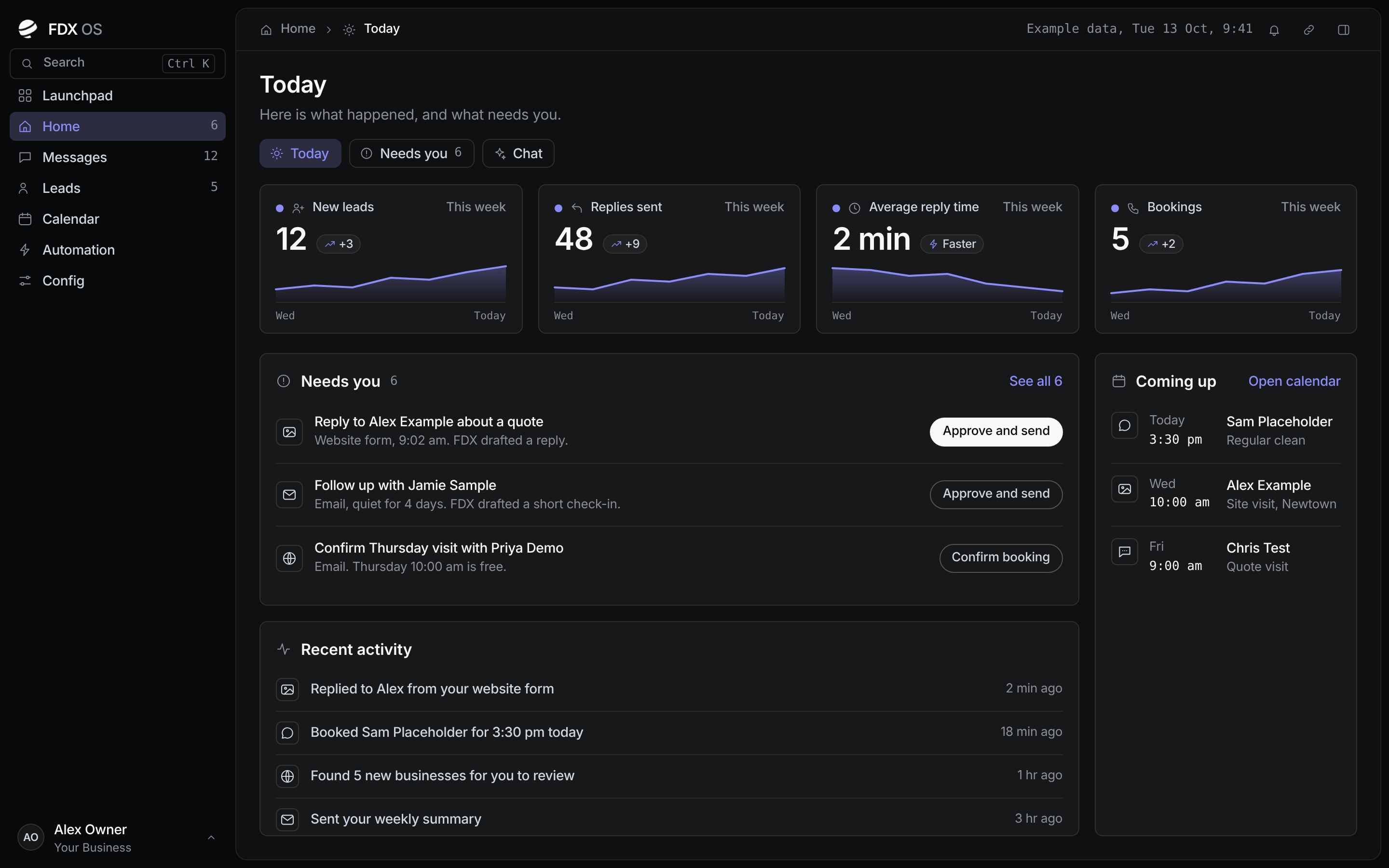
Task: Click the message icon for Chris Test quote visit
Action: [1124, 551]
